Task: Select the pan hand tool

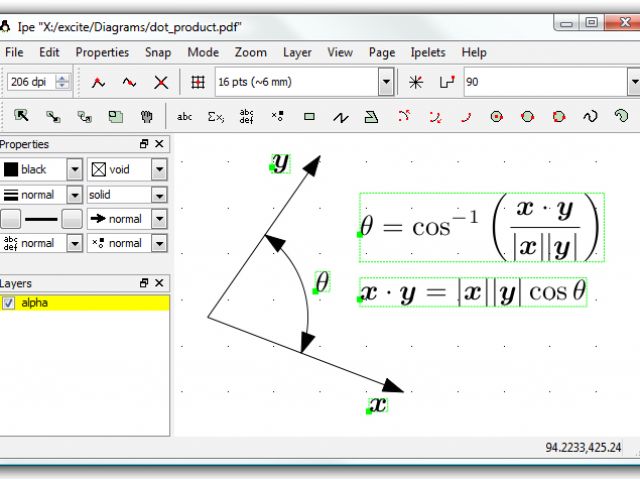Action: [146, 117]
